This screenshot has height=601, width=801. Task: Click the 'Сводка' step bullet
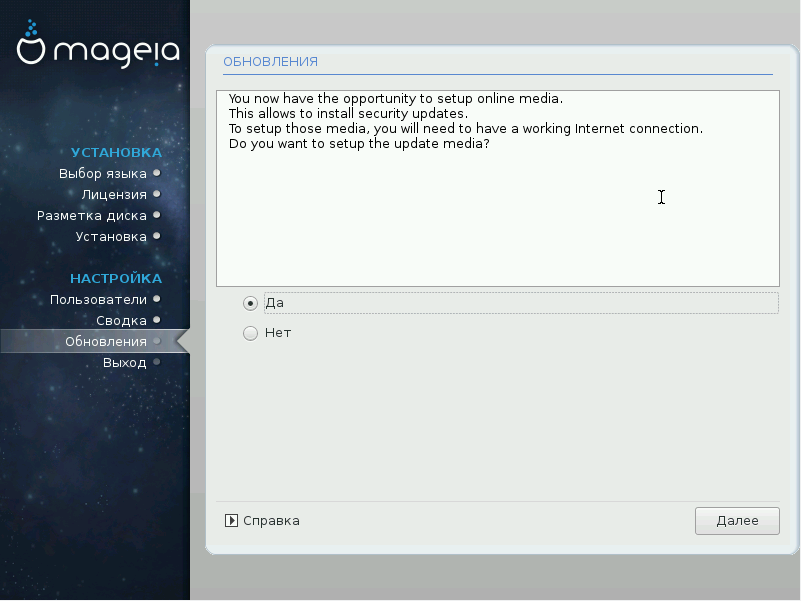point(157,320)
